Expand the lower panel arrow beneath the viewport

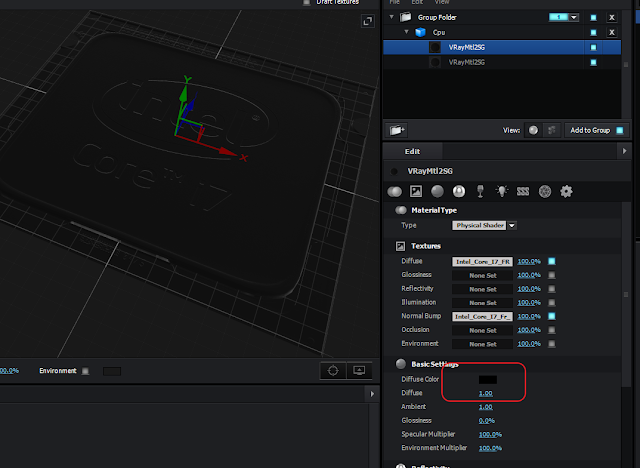pyautogui.click(x=372, y=394)
